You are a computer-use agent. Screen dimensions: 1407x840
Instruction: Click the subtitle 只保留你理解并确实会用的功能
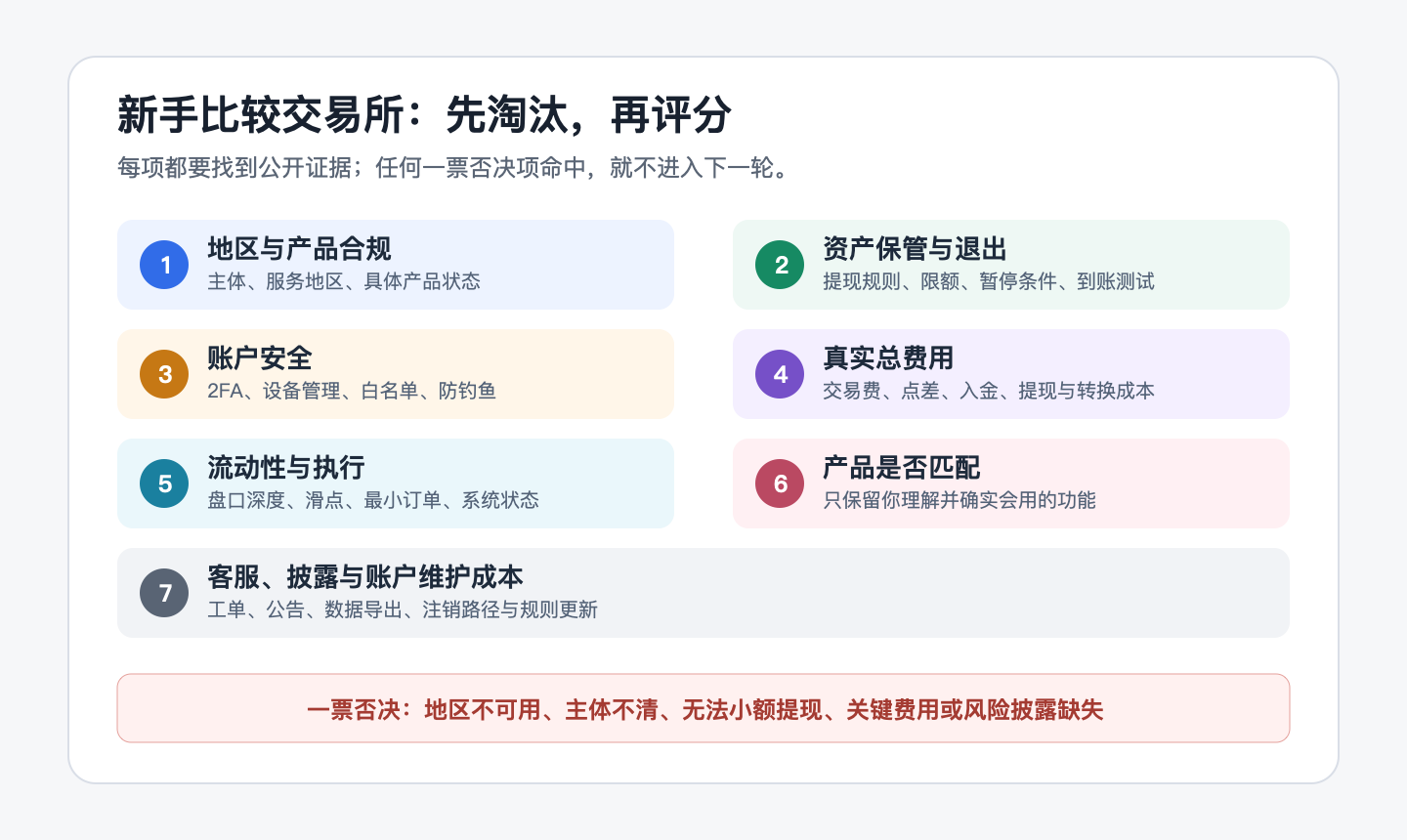[x=959, y=500]
